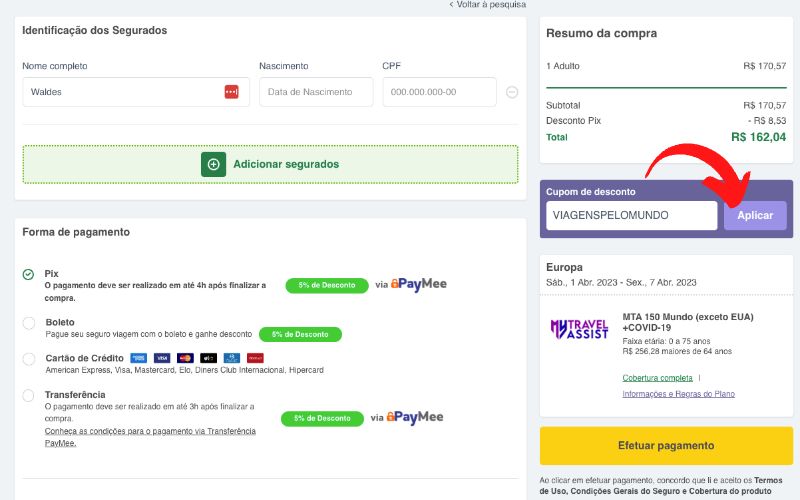Click the Visa card icon
Viewport: 800px width, 500px height.
[x=162, y=358]
